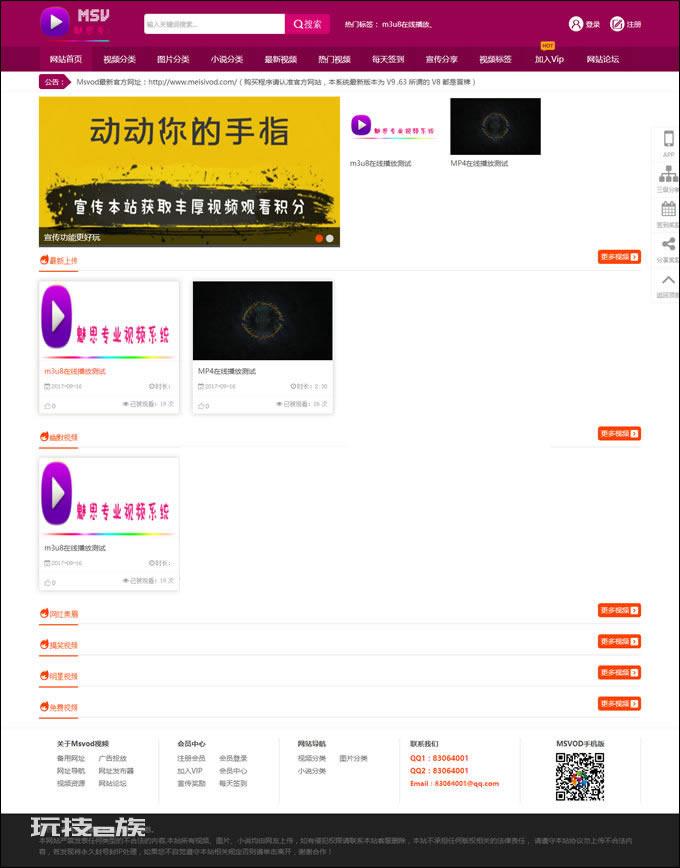The width and height of the screenshot is (680, 868).
Task: Click the keyword search input field
Action: click(214, 24)
